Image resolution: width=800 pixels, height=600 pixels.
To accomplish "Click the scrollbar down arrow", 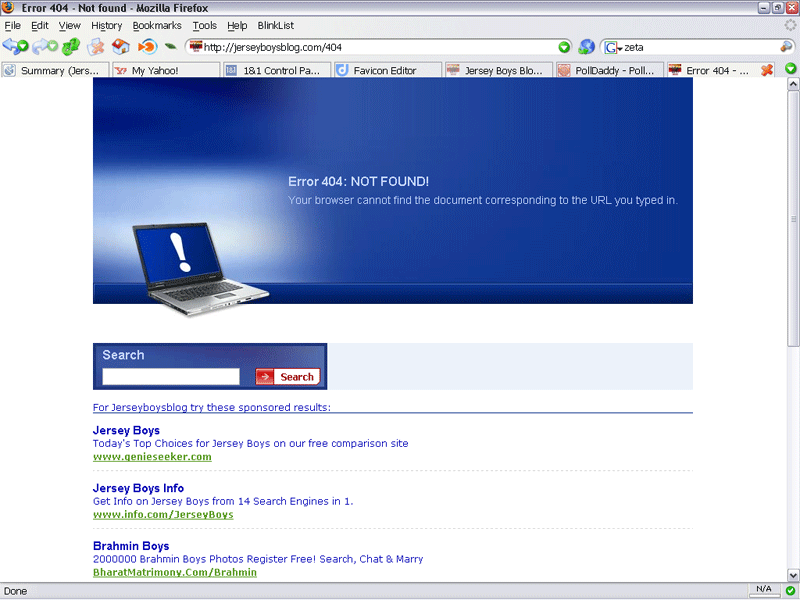I will tap(793, 575).
